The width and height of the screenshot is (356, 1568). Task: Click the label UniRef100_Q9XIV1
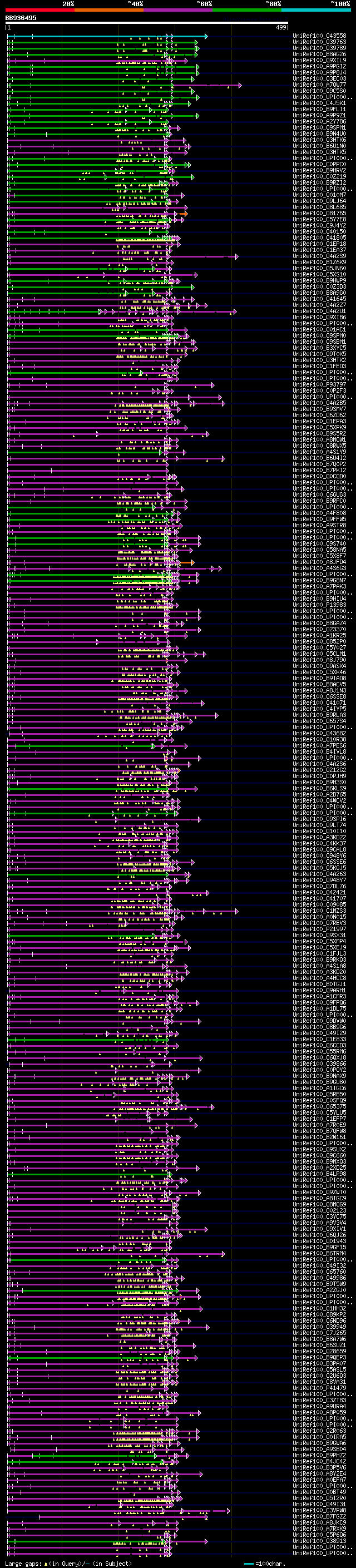(x=319, y=1229)
